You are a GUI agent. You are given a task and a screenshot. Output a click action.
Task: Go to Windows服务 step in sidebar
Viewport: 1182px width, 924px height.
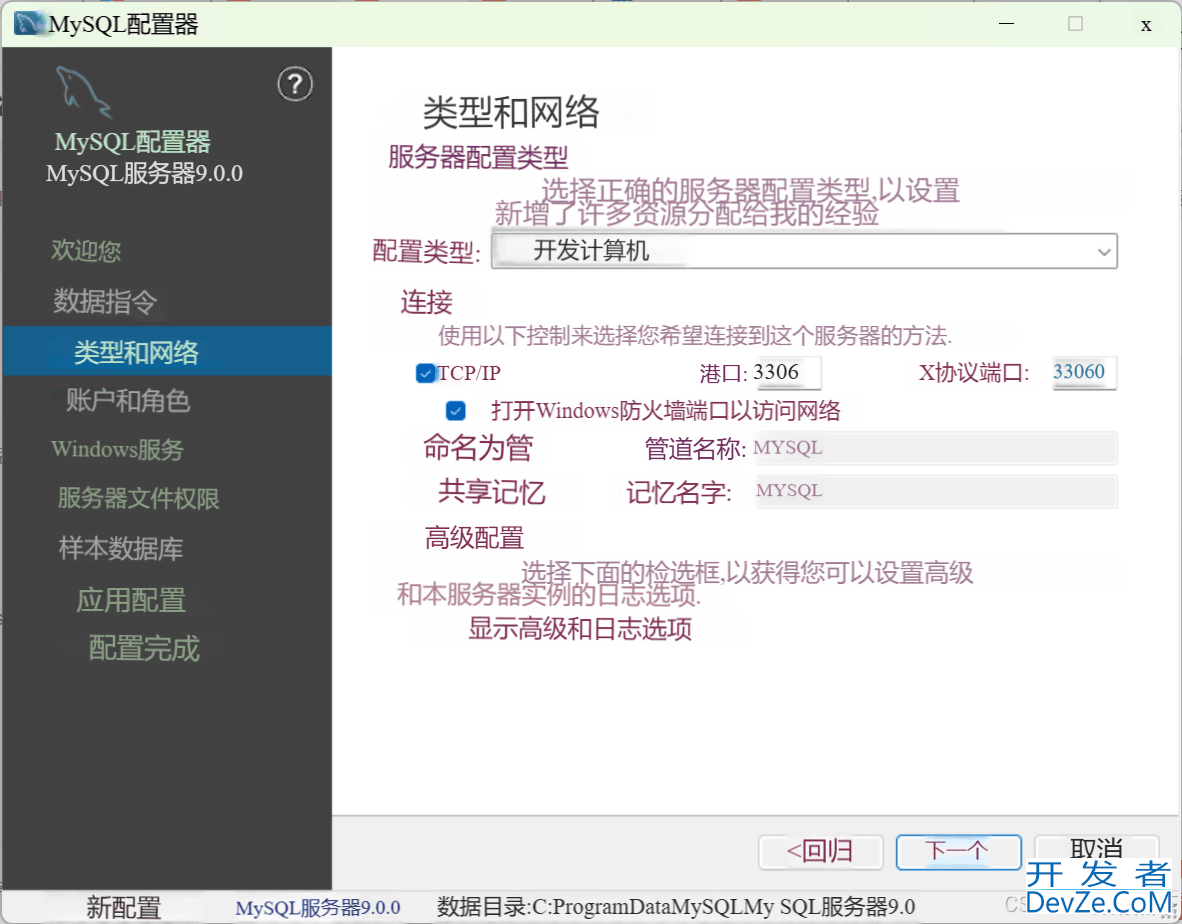(x=118, y=449)
